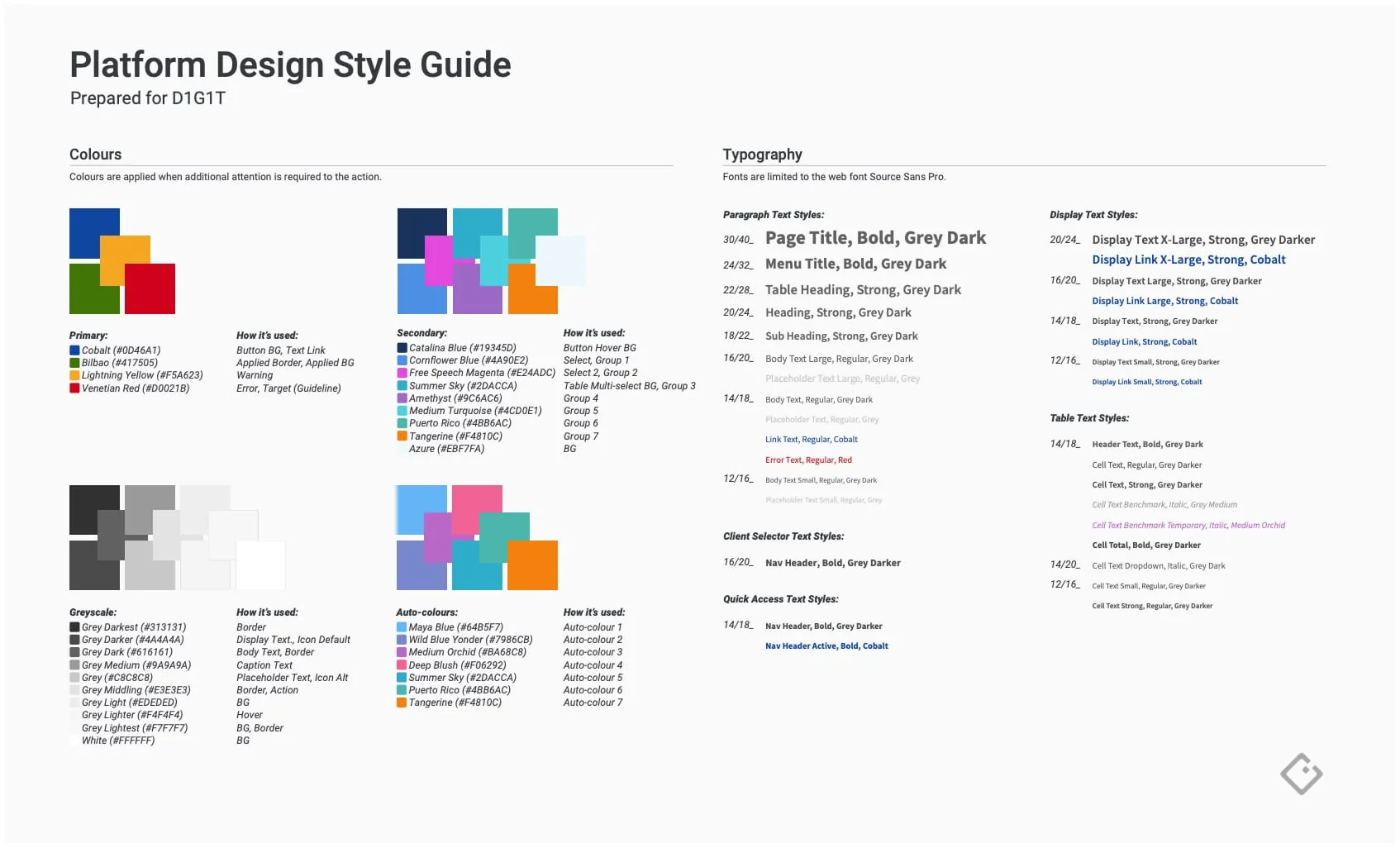Click 'Cell Text Dropdown, Italic, Grey Dark'
1400x848 pixels.
click(x=1159, y=566)
